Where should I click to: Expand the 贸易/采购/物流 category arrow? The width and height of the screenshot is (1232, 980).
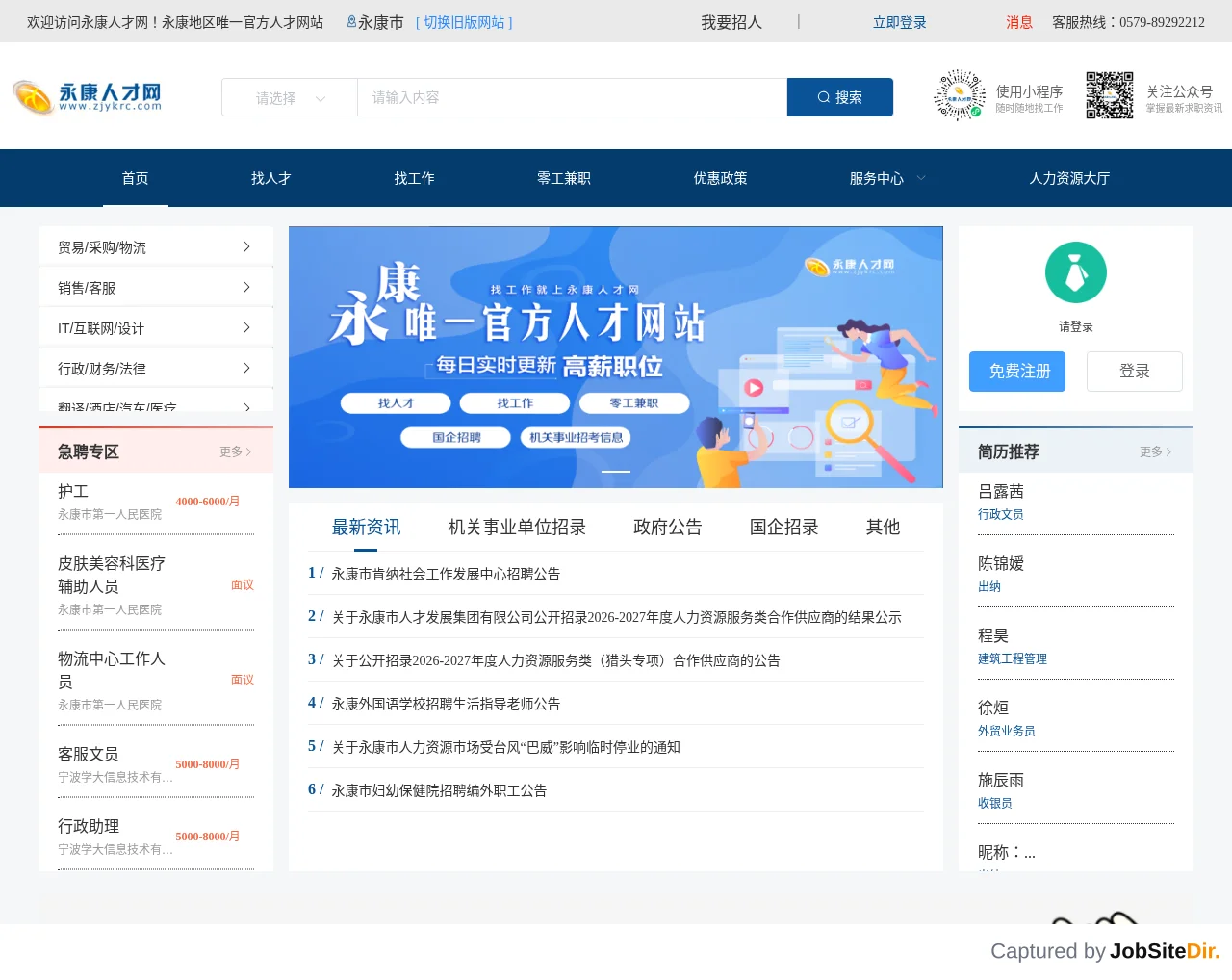[246, 247]
